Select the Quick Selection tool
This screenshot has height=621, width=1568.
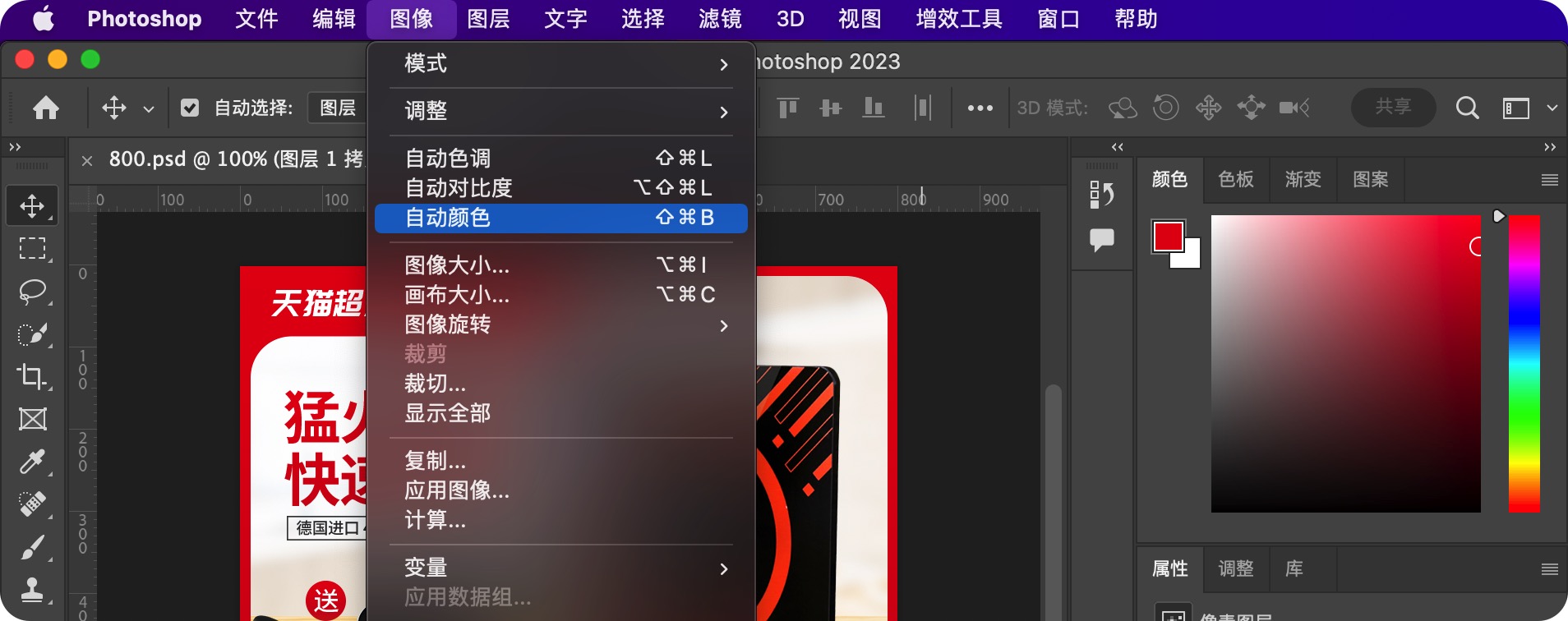pos(33,333)
